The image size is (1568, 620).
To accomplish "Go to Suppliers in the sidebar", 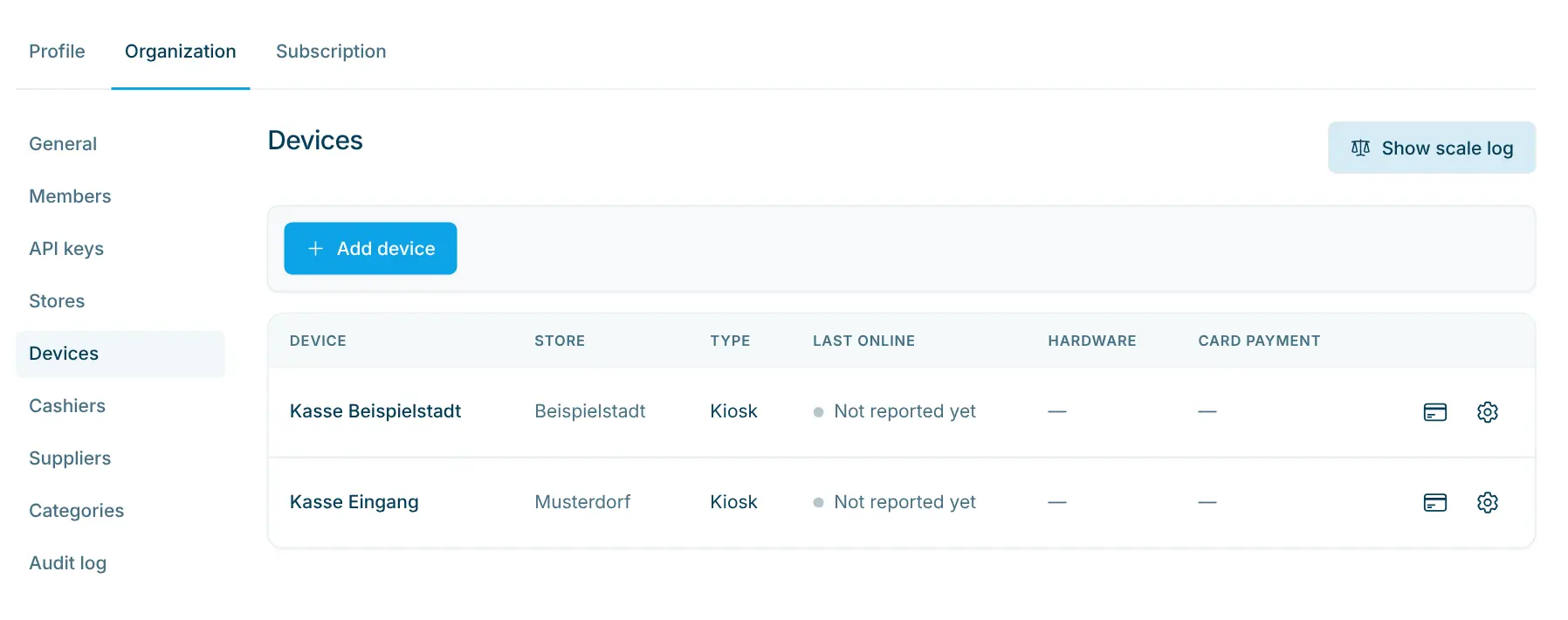I will [x=70, y=458].
